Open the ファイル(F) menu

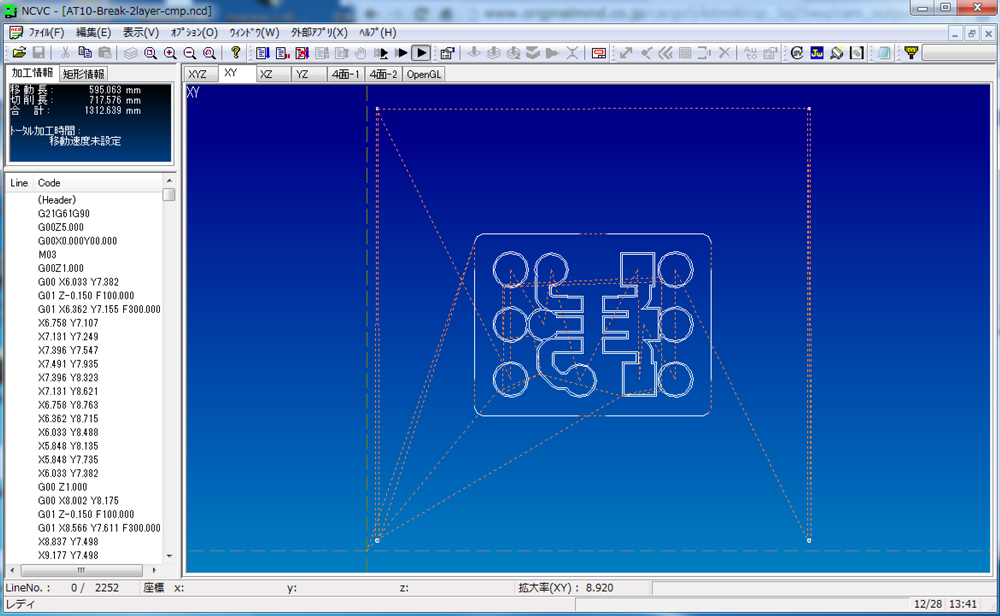click(46, 32)
